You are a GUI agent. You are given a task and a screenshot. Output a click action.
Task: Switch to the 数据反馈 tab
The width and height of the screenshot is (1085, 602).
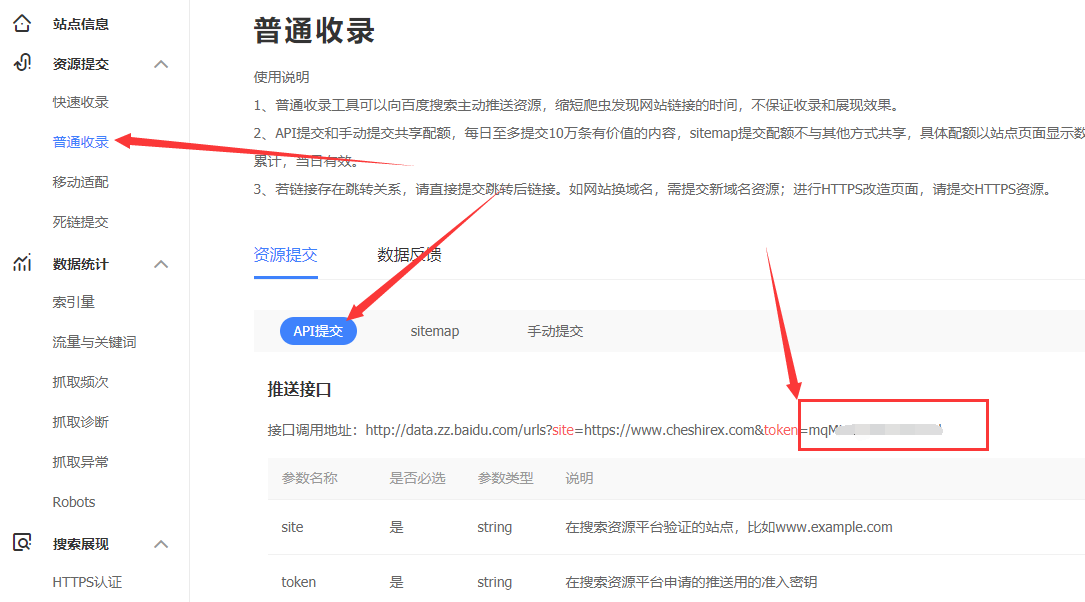point(410,255)
